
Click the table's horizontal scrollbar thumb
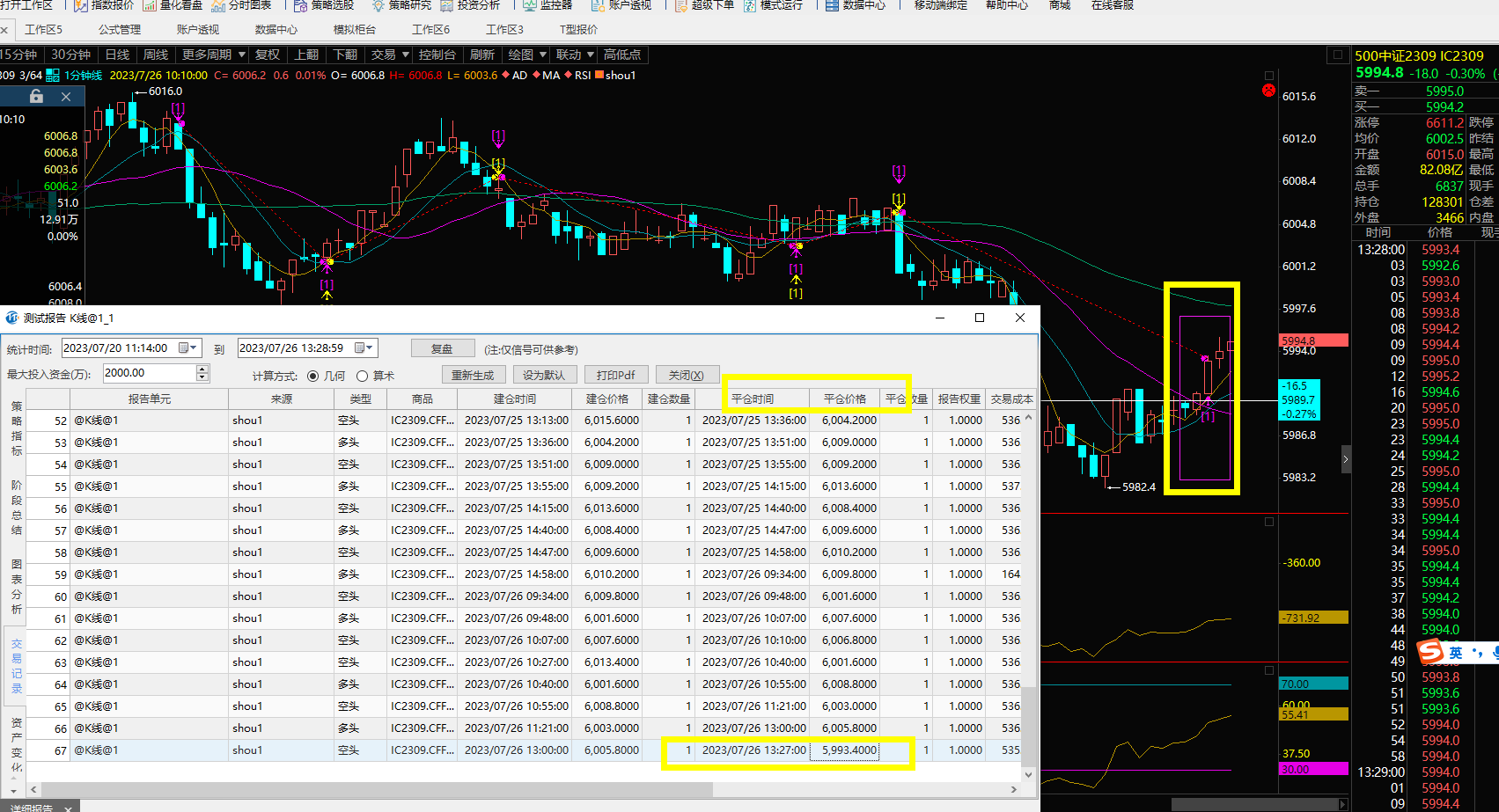[x=378, y=789]
